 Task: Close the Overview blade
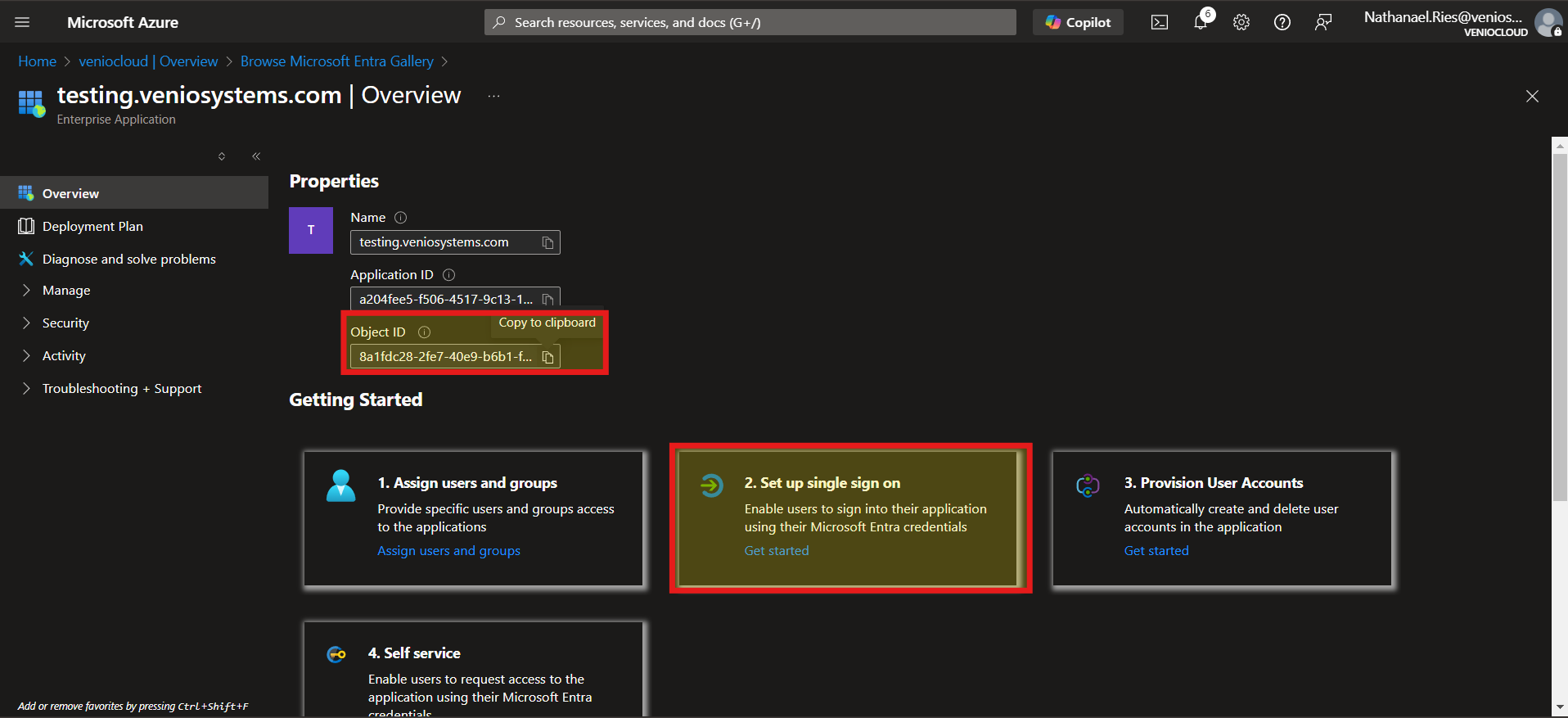[x=1532, y=97]
